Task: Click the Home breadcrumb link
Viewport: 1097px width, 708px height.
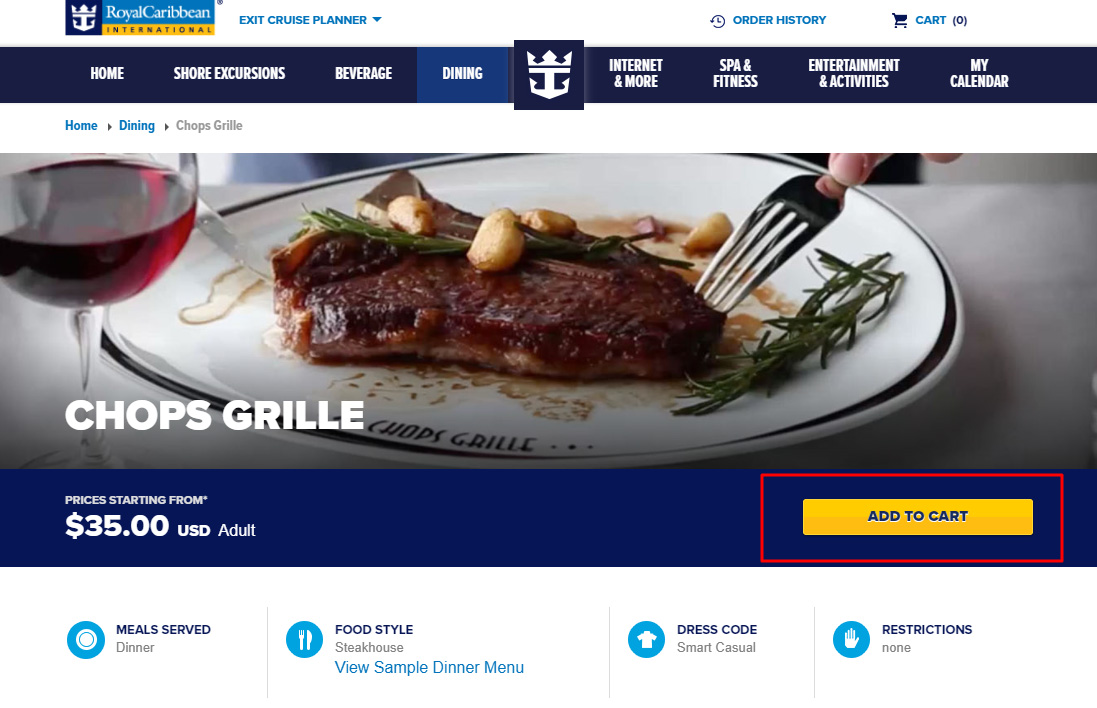Action: point(81,126)
